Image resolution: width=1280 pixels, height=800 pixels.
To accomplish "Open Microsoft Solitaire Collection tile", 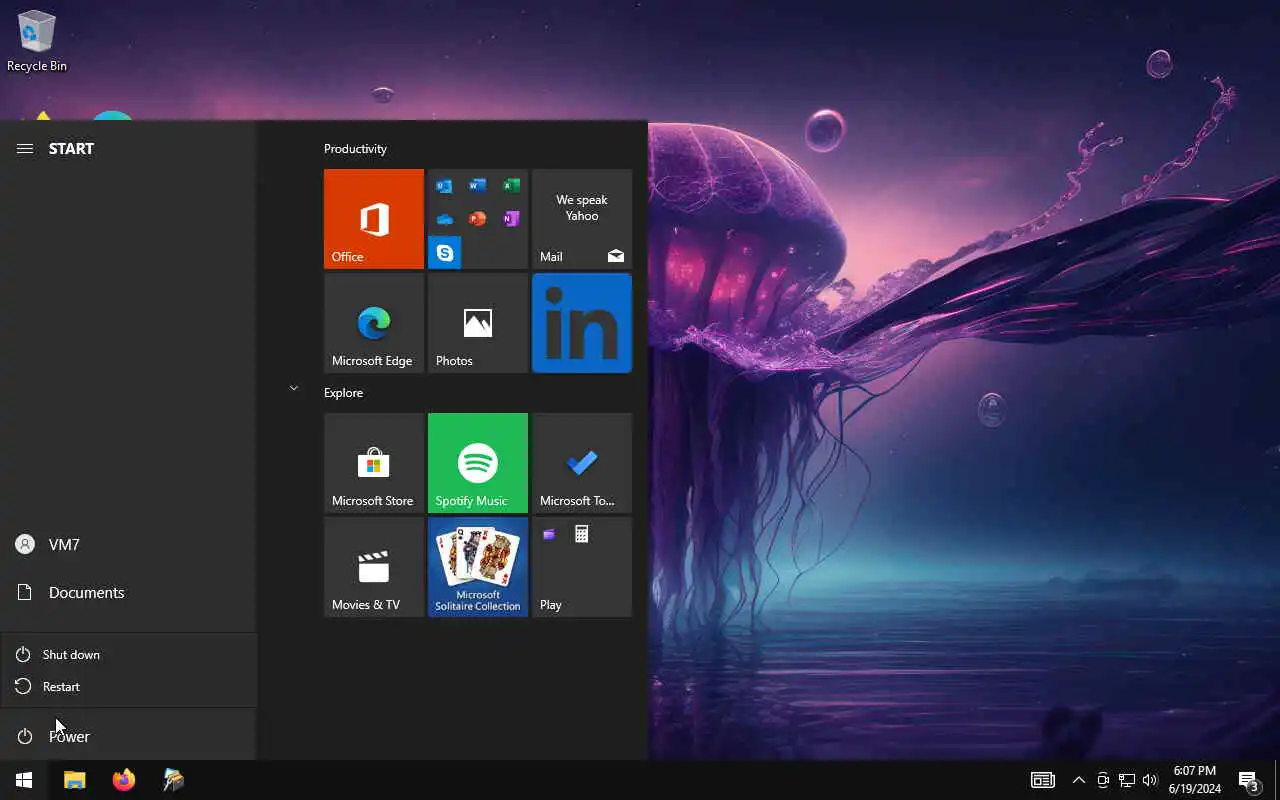I will (x=478, y=567).
